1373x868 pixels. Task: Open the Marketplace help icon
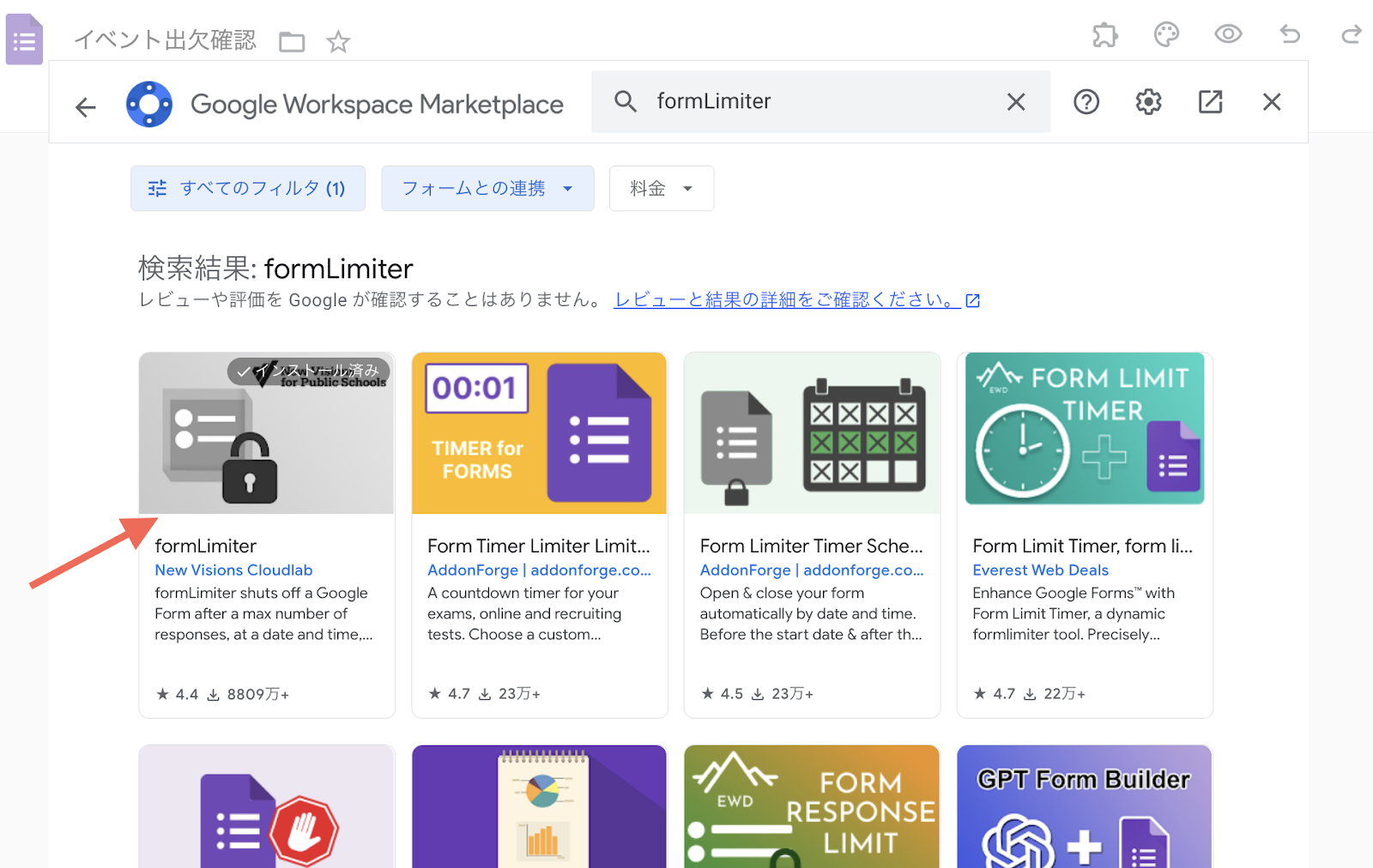click(x=1086, y=102)
